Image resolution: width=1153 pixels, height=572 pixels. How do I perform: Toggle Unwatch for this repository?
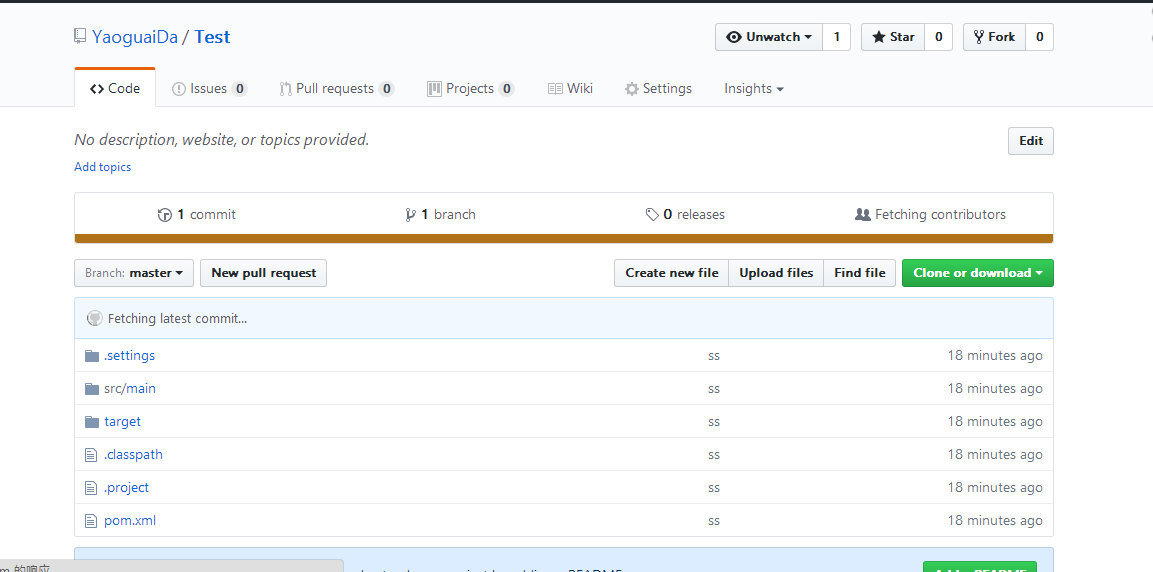coord(768,37)
